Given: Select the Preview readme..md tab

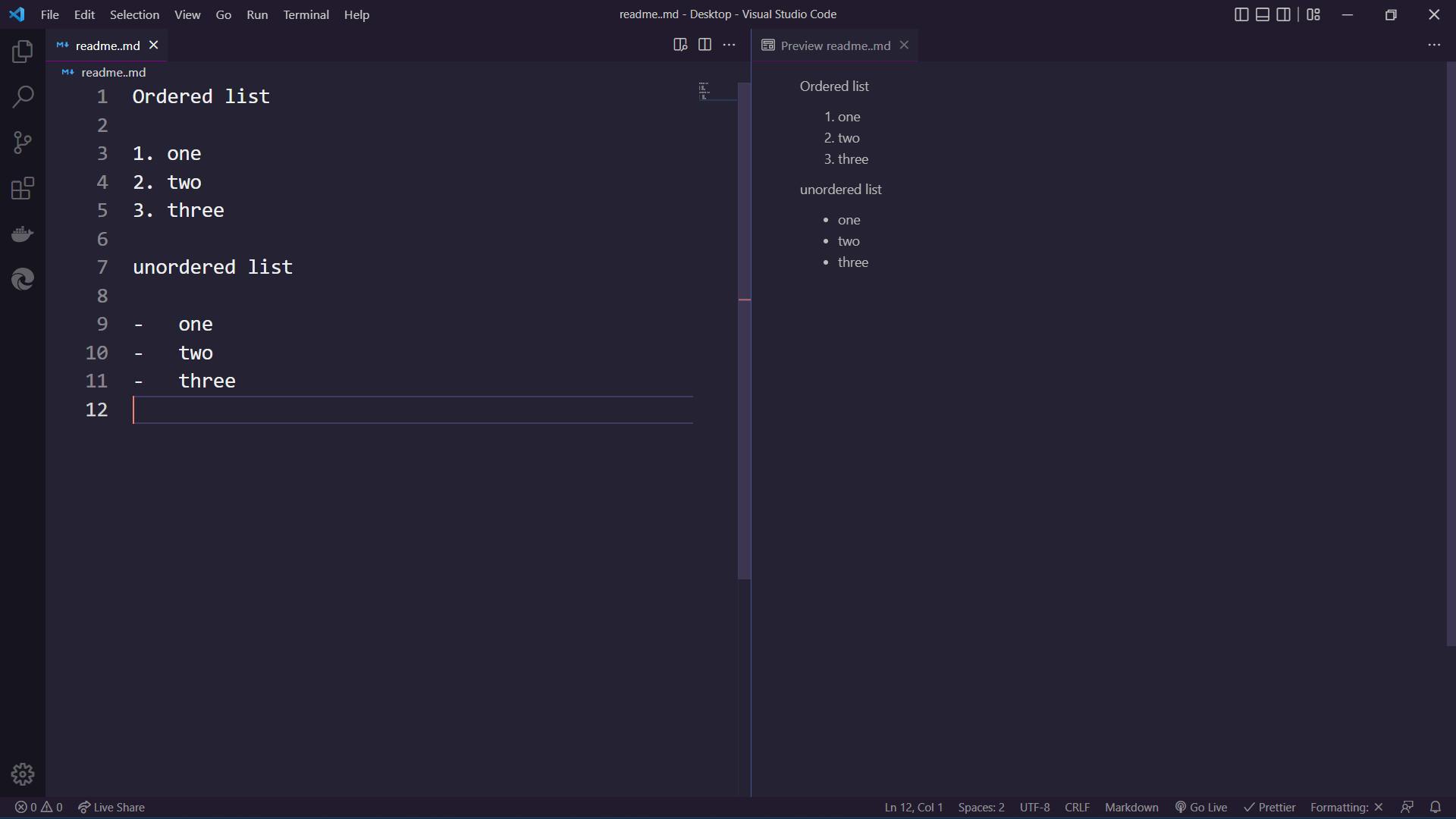Looking at the screenshot, I should [x=834, y=45].
